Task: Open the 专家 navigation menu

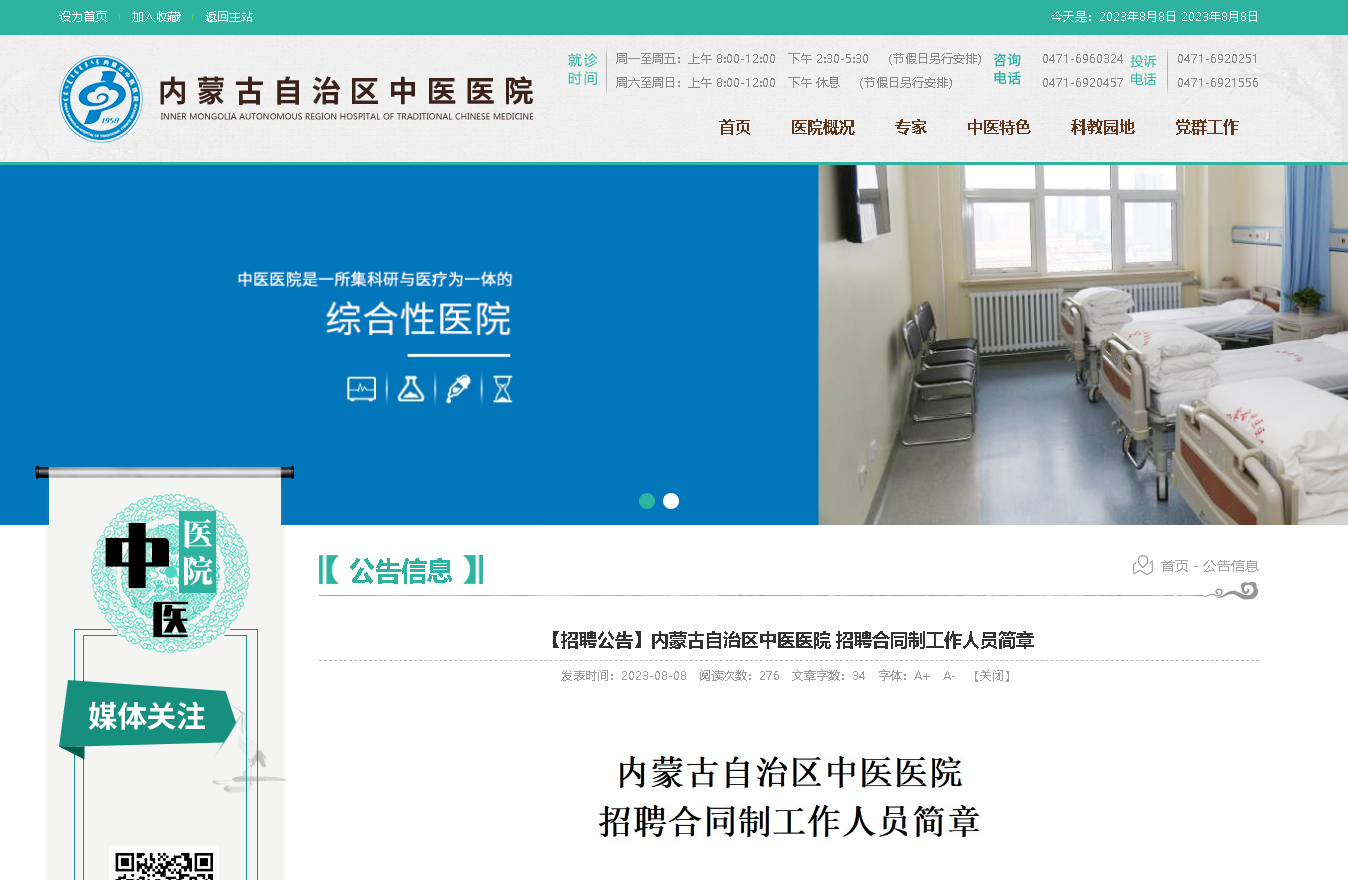Action: (910, 127)
